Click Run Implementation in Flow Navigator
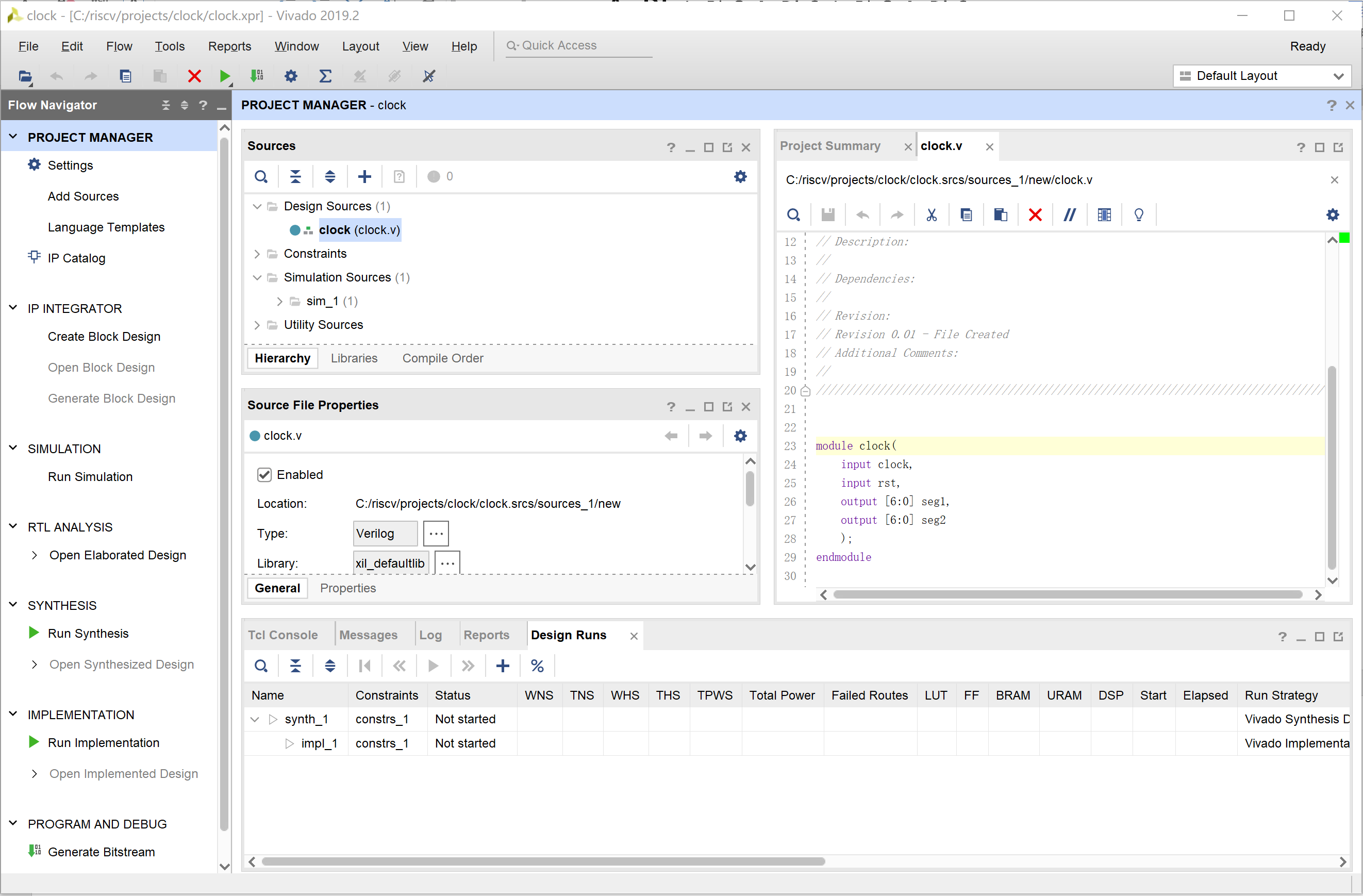1363x896 pixels. 103,742
